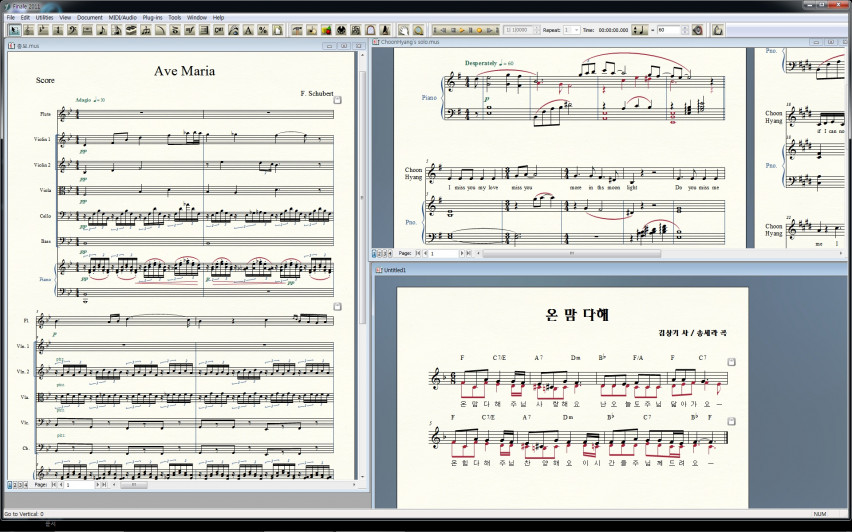Click the measure counter stepper arrows
Screen dimensions: 852x532
pos(536,30)
